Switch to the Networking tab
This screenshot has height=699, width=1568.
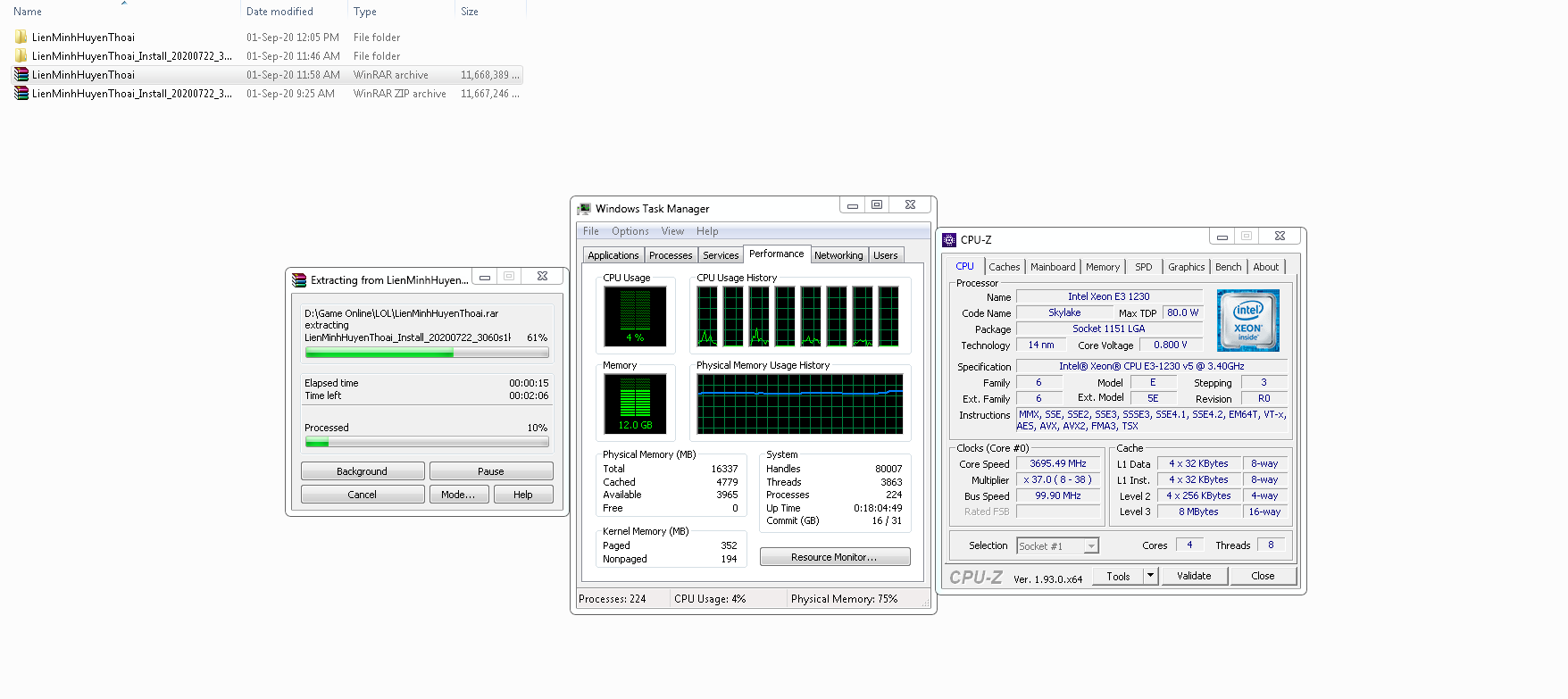(838, 255)
